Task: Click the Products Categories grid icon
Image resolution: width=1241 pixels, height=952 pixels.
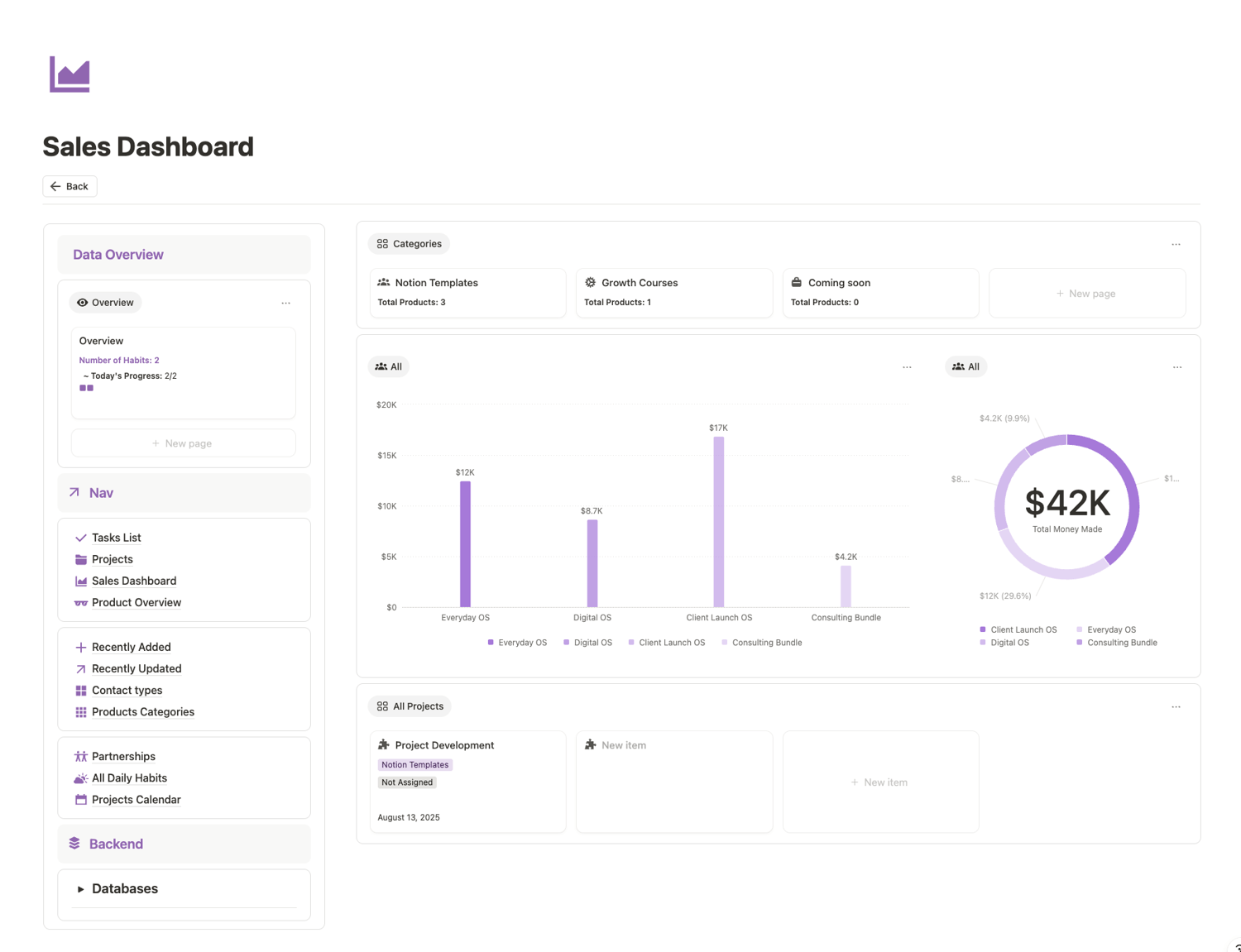Action: 81,711
